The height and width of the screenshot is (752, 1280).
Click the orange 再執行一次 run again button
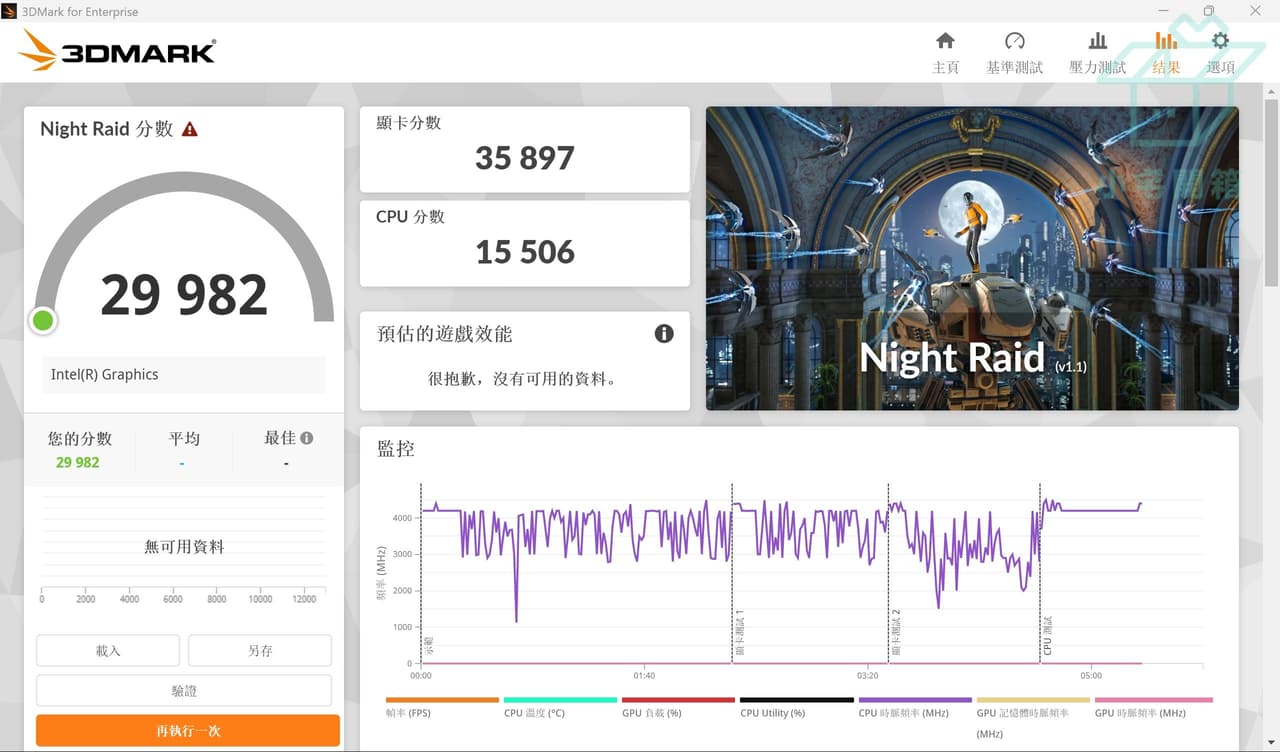(188, 731)
